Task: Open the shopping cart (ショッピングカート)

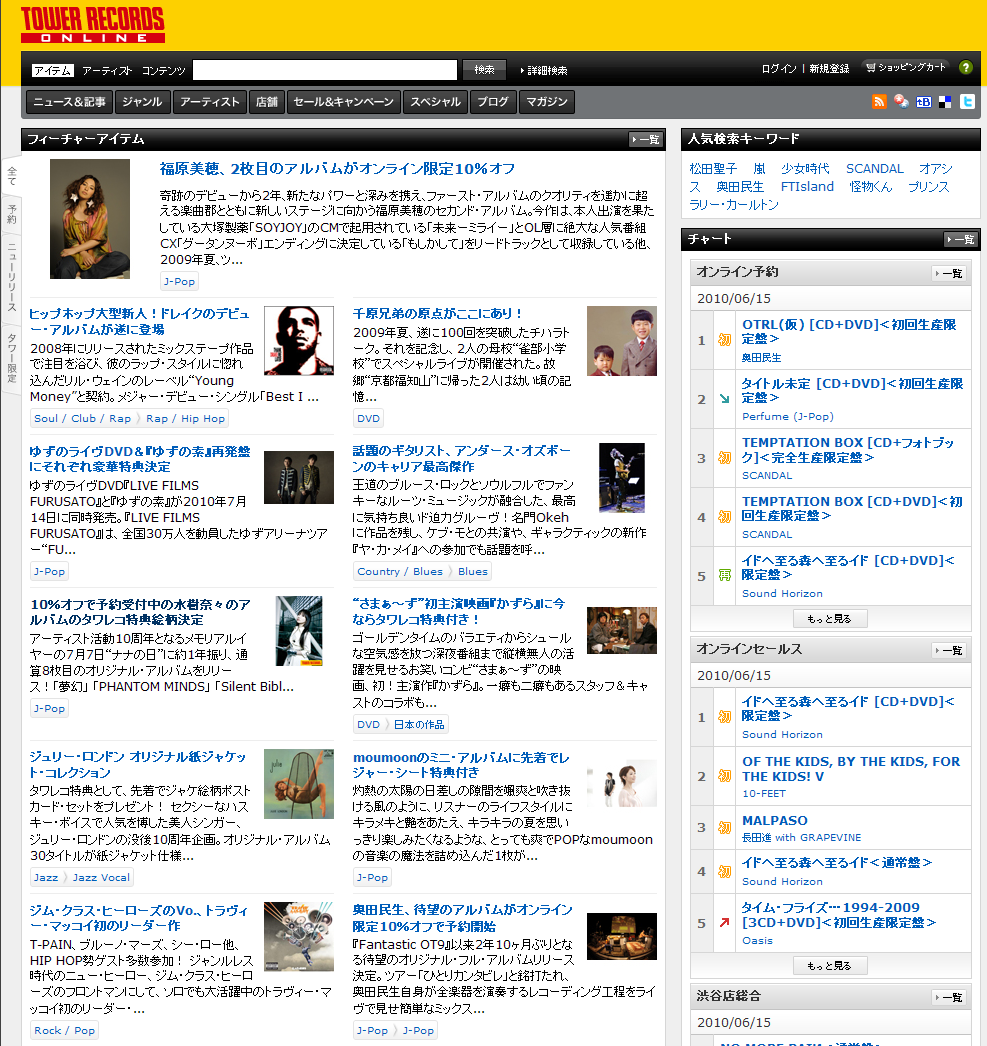Action: (x=905, y=68)
